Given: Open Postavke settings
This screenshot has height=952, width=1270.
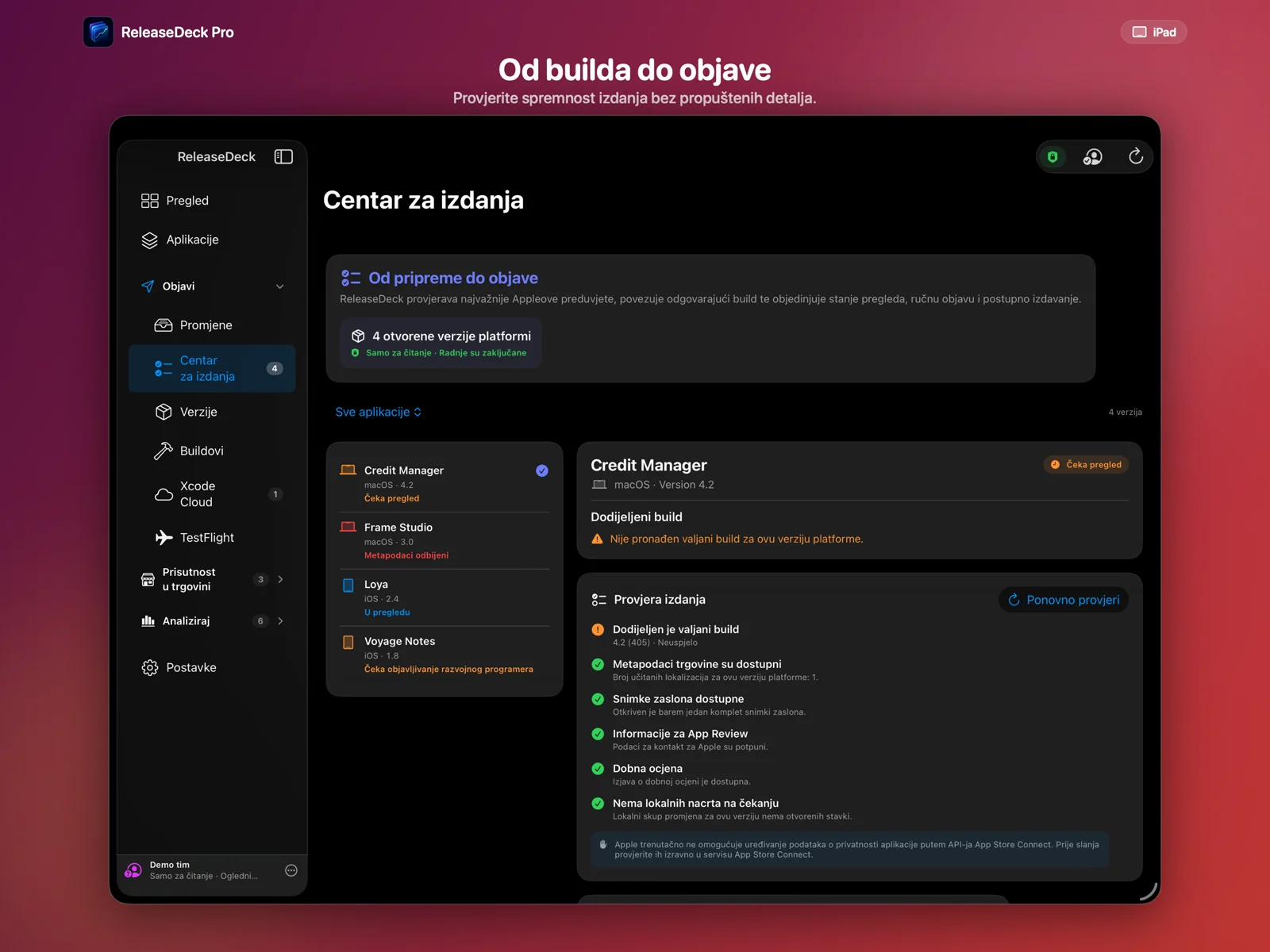Looking at the screenshot, I should click(x=212, y=668).
